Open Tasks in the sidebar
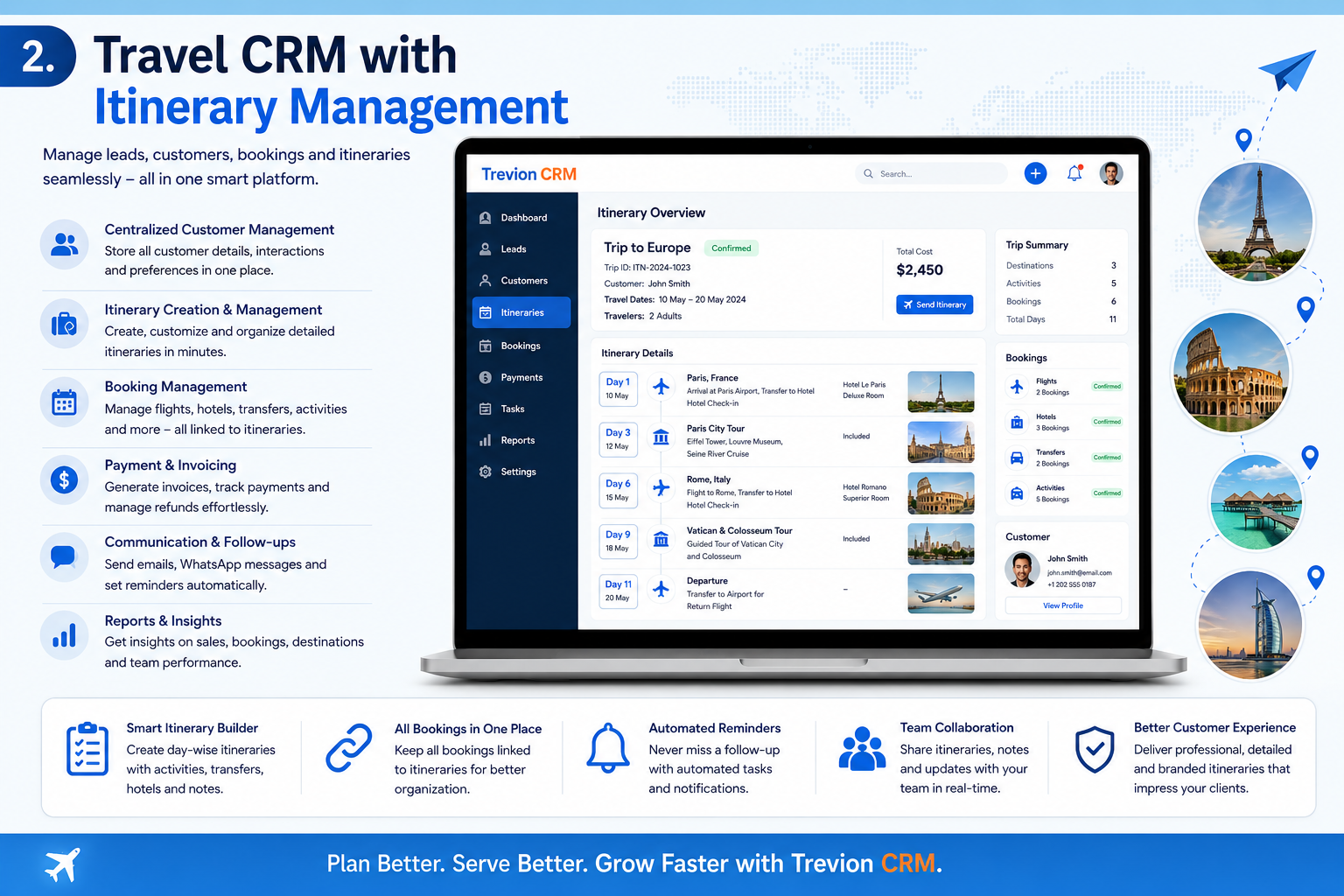 521,409
